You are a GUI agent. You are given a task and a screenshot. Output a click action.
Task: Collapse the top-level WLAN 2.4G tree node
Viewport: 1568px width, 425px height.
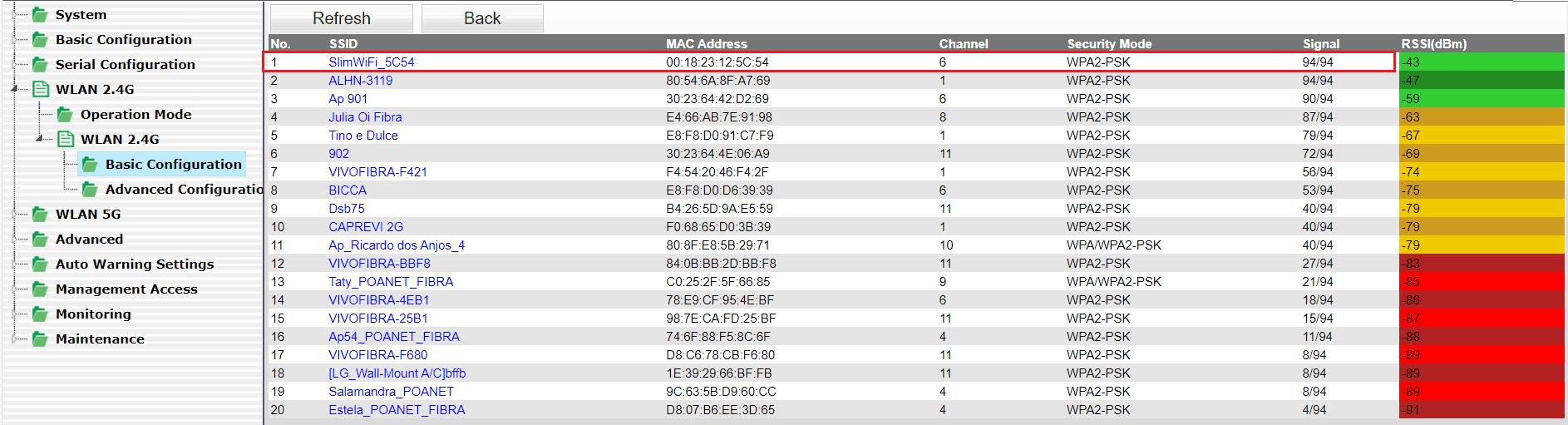coord(15,89)
